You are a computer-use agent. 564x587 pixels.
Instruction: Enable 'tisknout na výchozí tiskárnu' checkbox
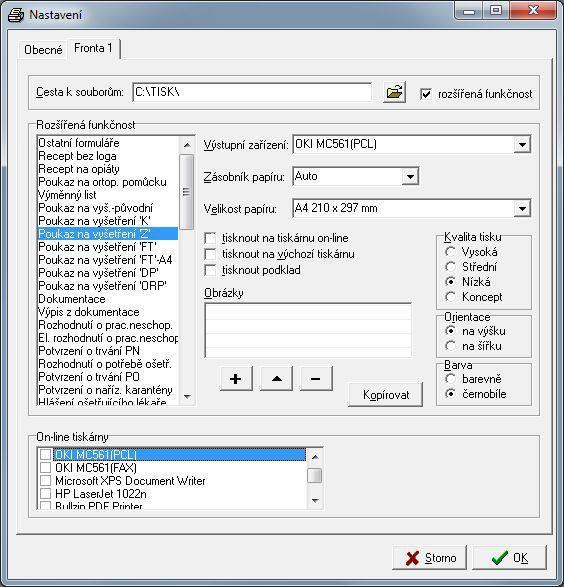point(210,254)
